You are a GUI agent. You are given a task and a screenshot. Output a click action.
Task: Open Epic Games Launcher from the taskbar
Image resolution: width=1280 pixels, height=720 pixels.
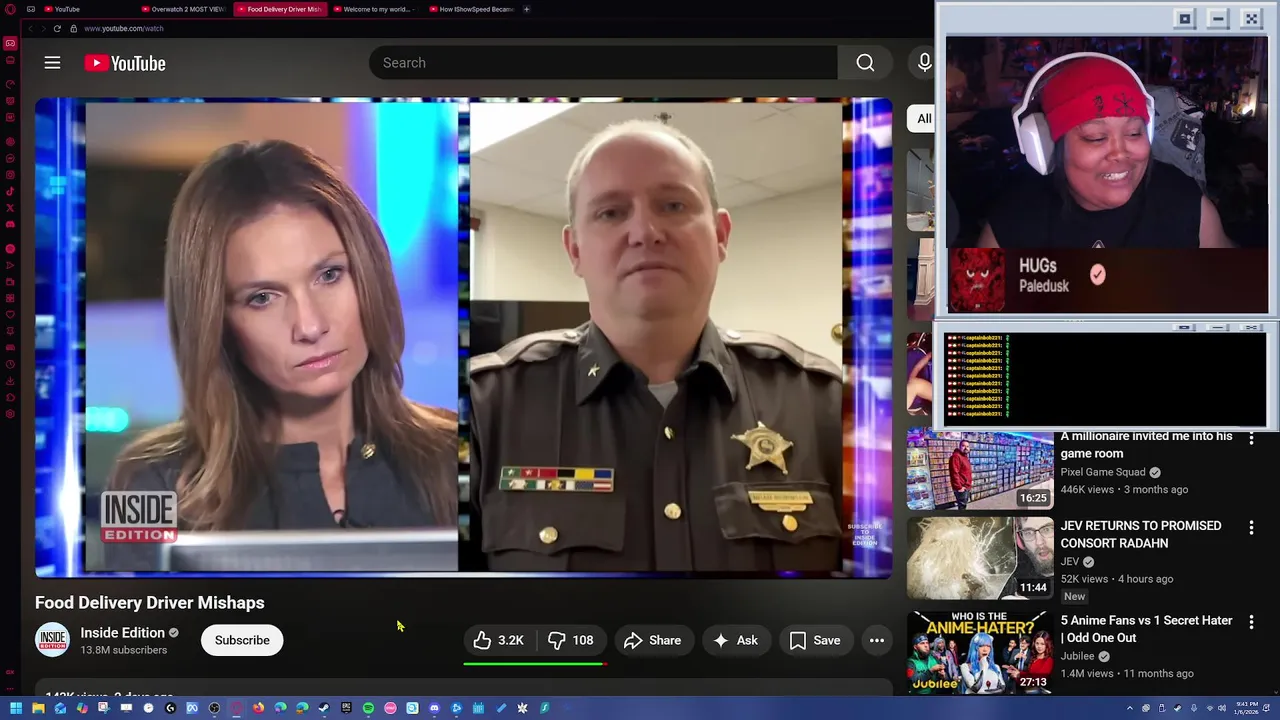(346, 708)
